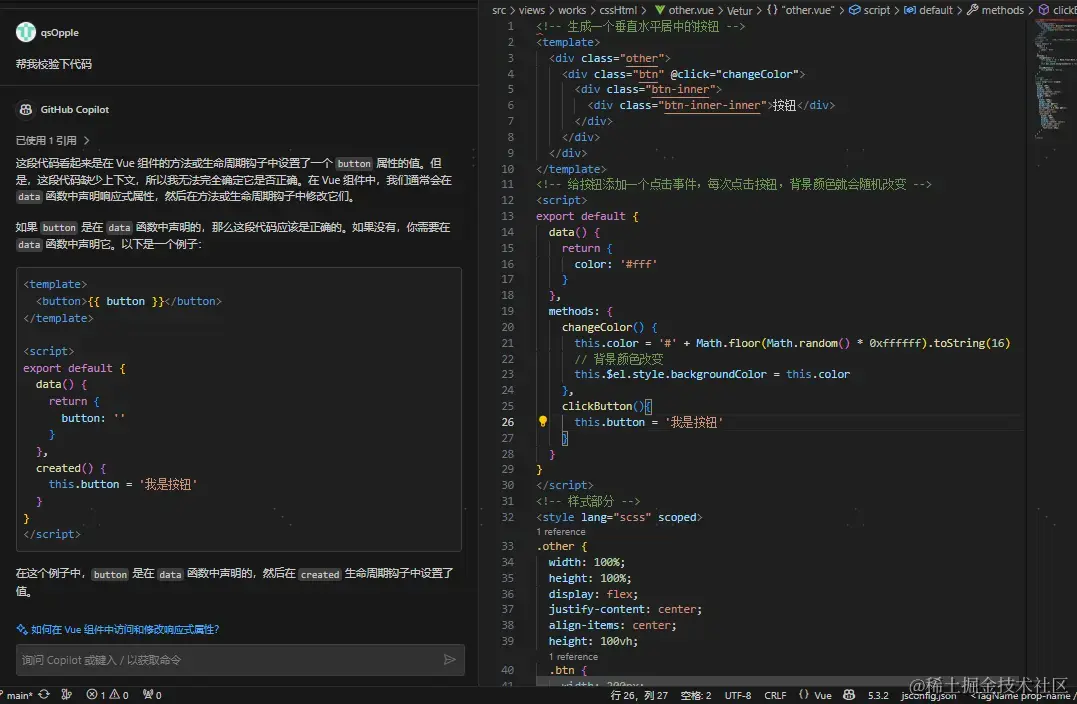
Task: Click the ports broadcast icon in status bar
Action: [x=152, y=694]
